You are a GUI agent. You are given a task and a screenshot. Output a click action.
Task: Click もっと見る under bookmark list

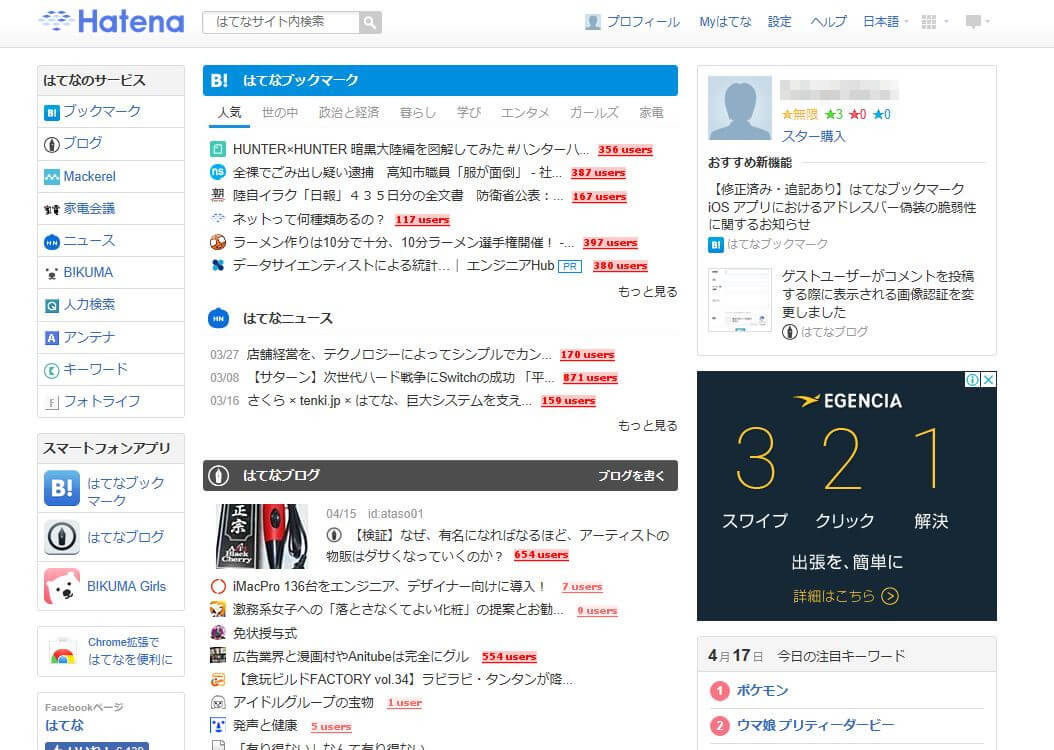(x=647, y=292)
